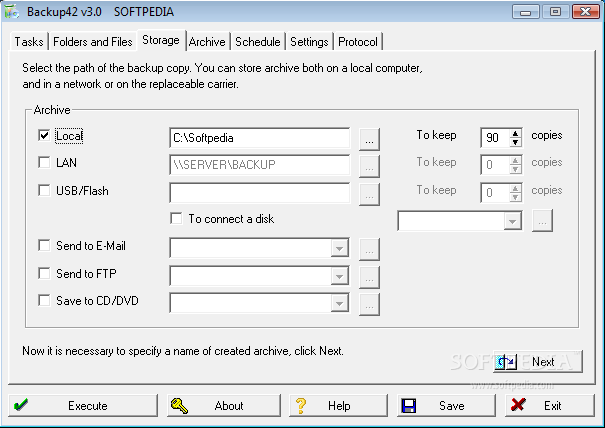This screenshot has width=605, height=428.
Task: Close the Backup42 window
Action: coord(585,12)
